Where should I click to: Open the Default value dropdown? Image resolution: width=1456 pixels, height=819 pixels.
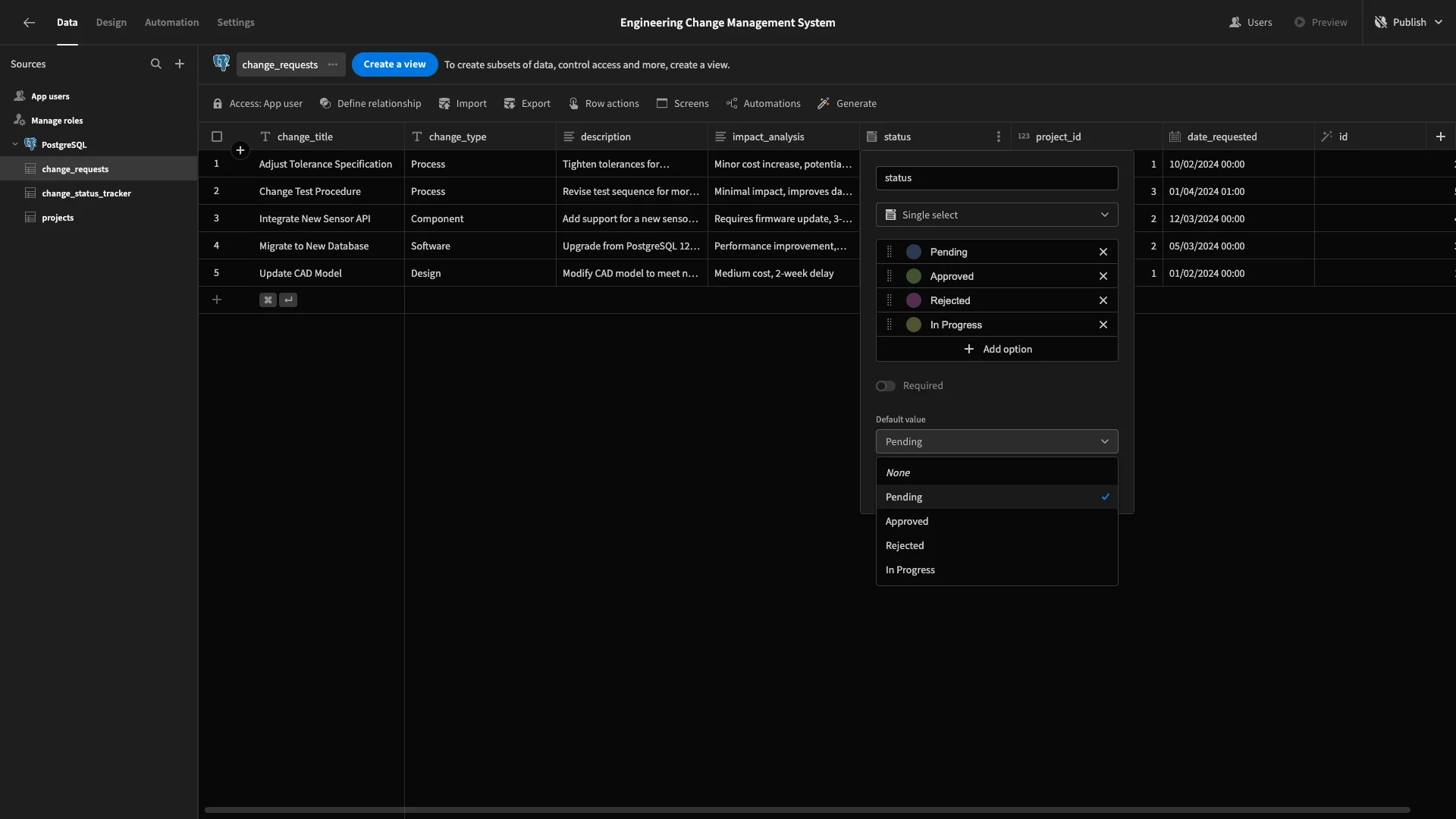[996, 441]
